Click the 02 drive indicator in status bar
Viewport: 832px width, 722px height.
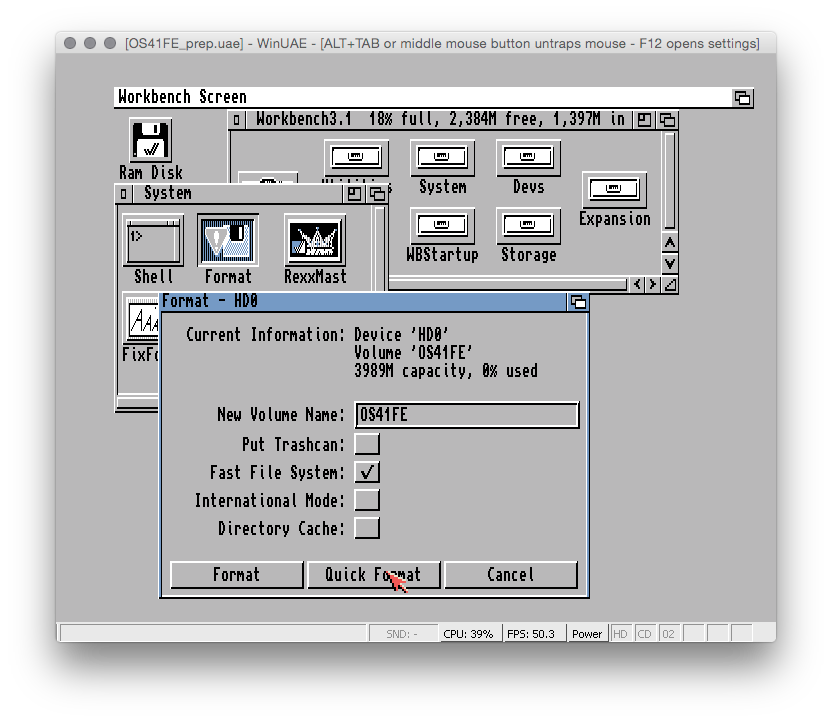click(669, 634)
